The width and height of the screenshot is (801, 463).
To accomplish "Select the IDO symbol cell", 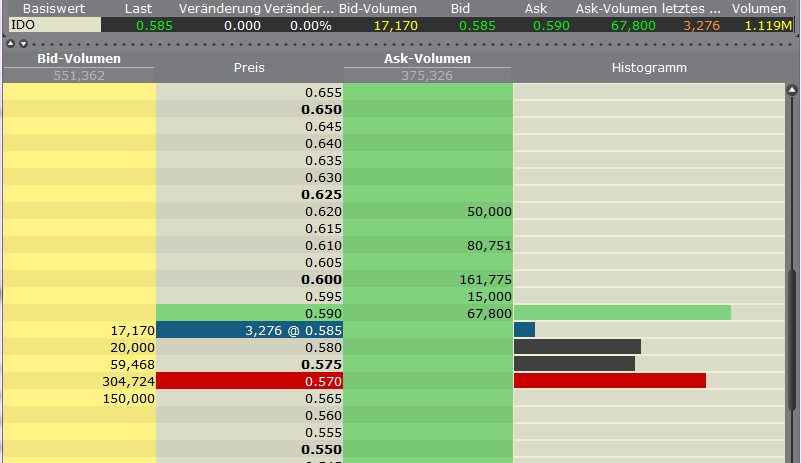I will tap(55, 25).
